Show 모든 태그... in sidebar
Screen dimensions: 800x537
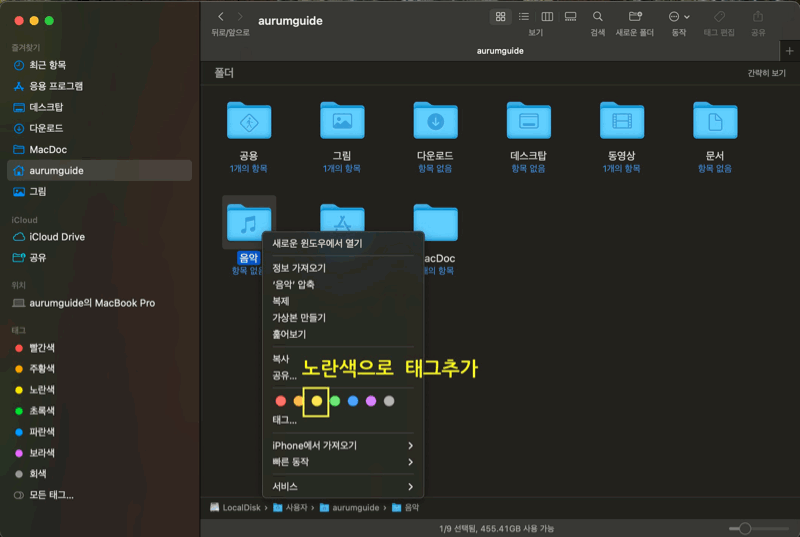(99, 495)
